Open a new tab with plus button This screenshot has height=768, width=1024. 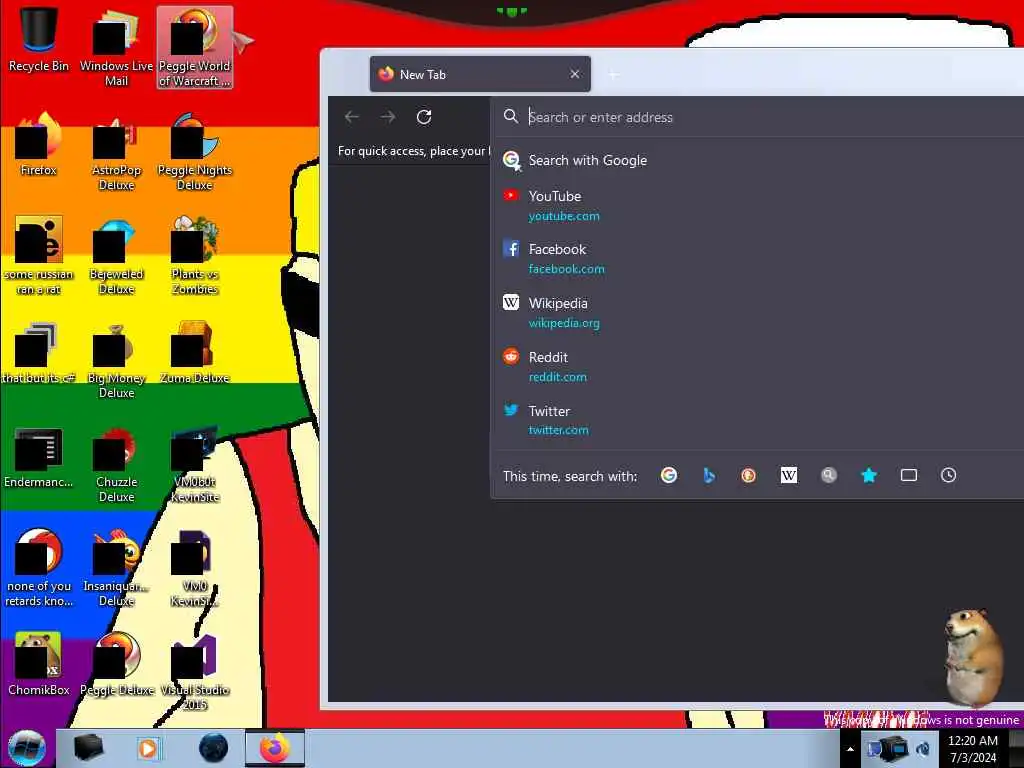[614, 74]
